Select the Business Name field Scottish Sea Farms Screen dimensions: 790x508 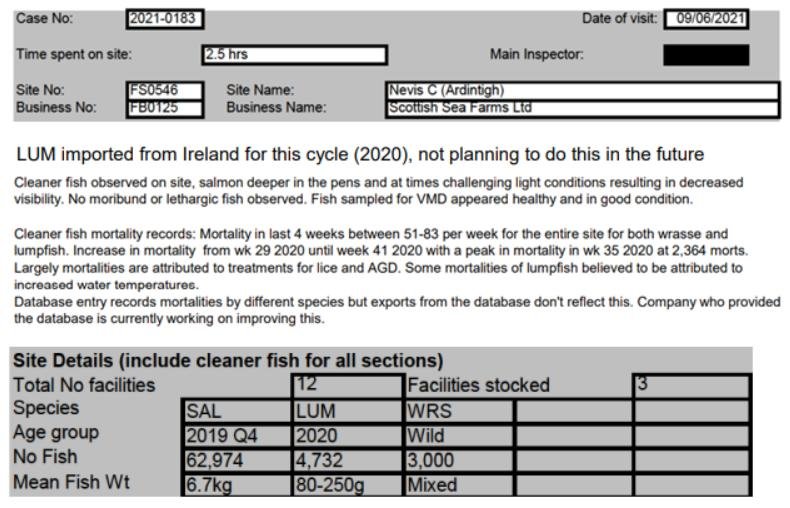582,107
